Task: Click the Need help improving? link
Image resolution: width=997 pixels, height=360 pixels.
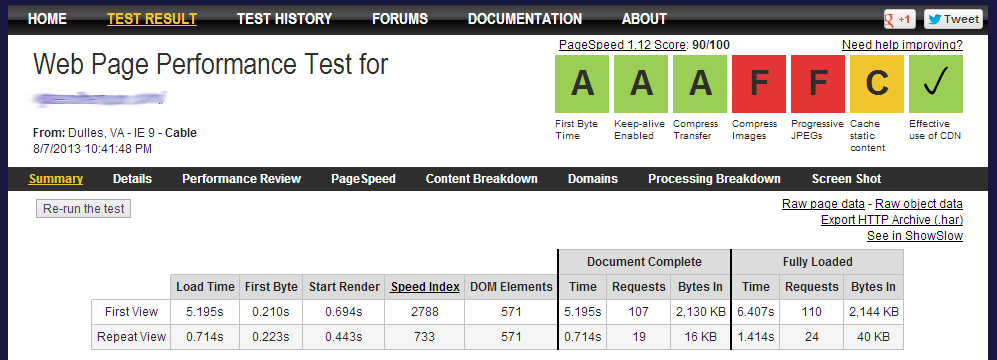Action: pos(902,45)
